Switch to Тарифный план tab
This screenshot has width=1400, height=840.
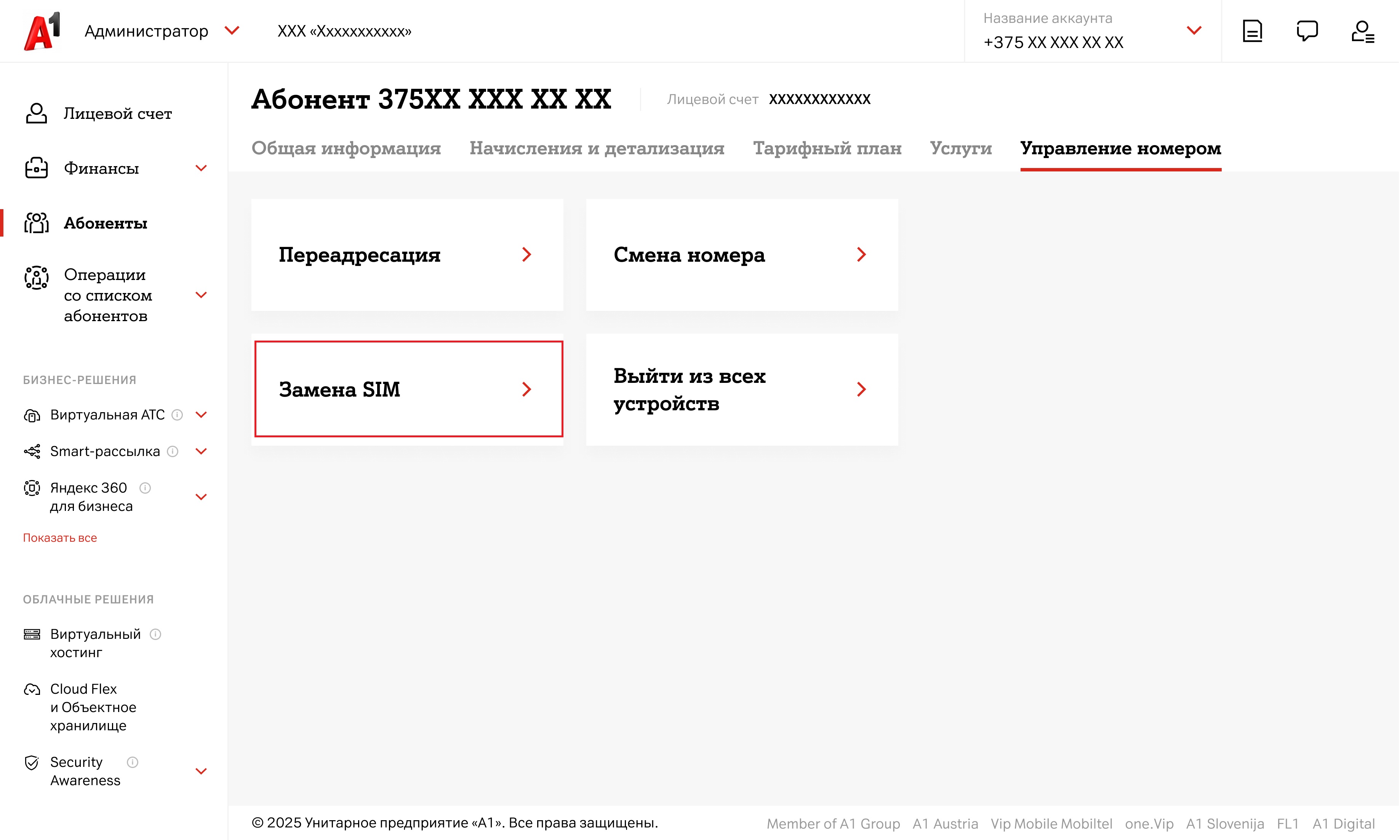tap(827, 148)
